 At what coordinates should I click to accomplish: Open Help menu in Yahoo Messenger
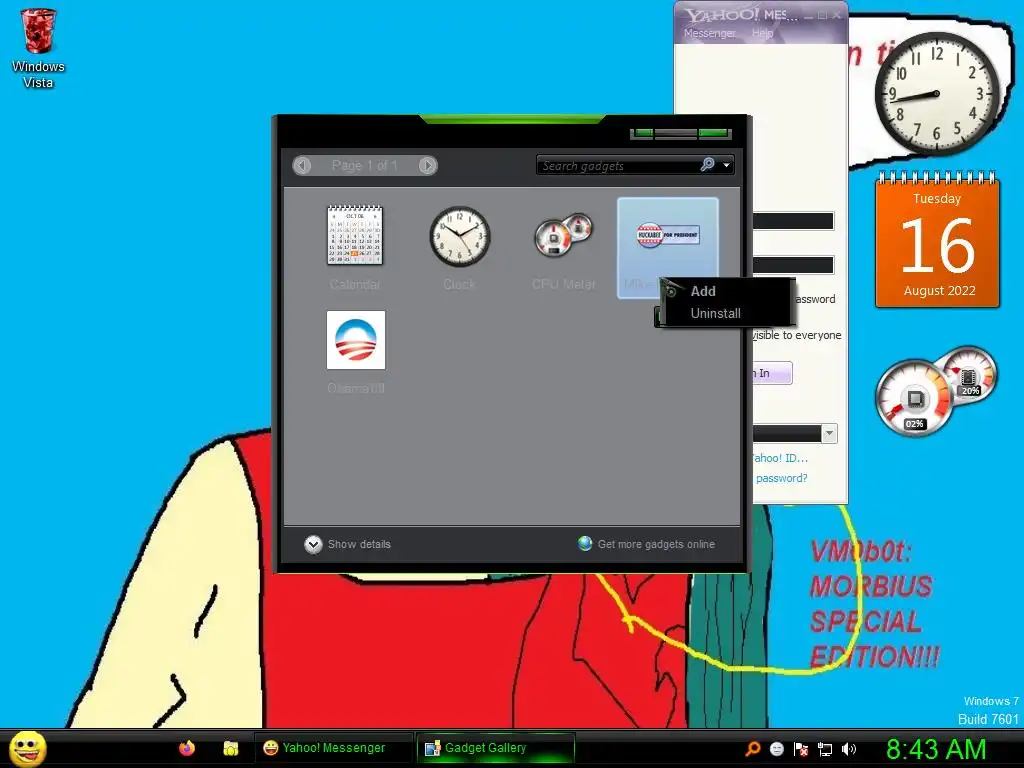point(762,33)
